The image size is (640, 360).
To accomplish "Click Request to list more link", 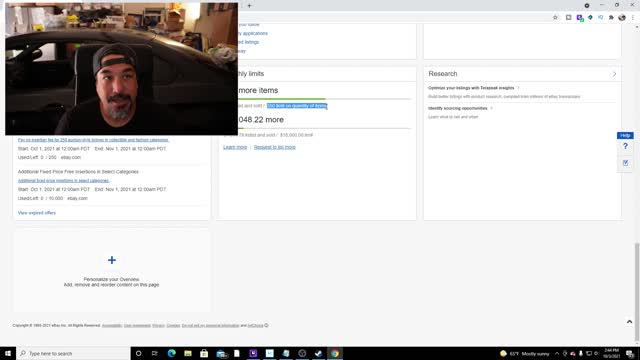I will click(x=275, y=147).
